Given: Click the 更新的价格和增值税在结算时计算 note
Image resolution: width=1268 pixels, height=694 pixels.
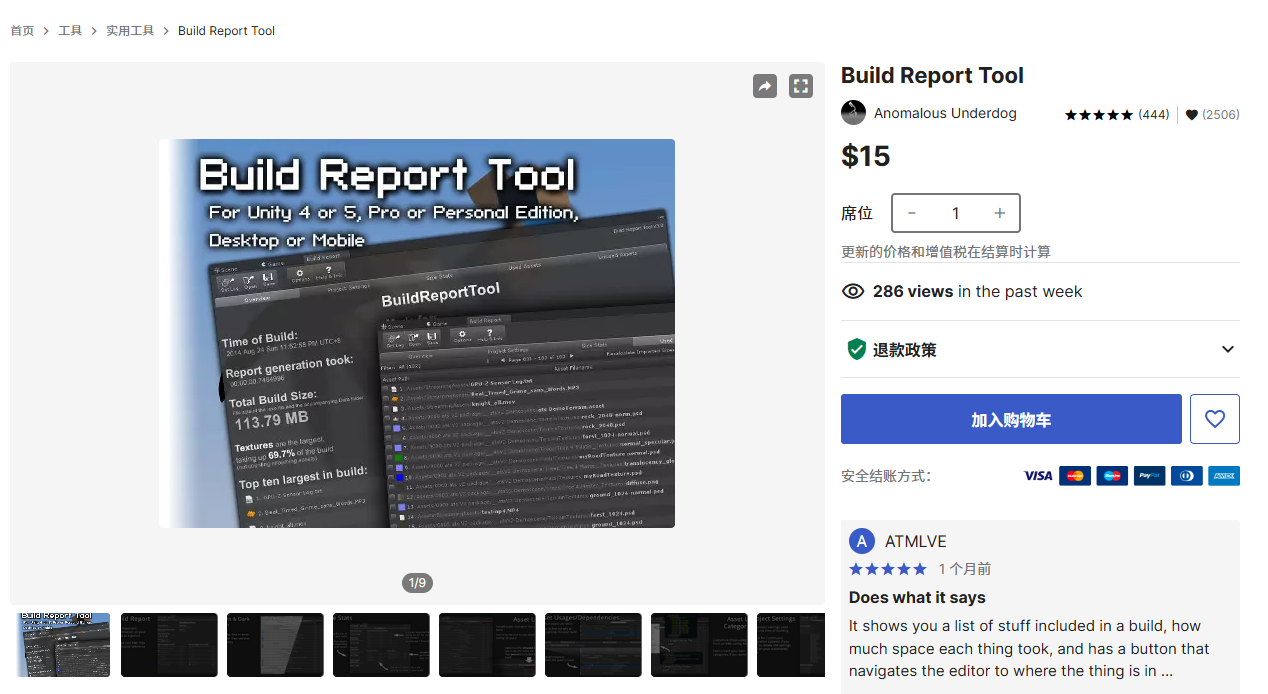Looking at the screenshot, I should click(946, 252).
